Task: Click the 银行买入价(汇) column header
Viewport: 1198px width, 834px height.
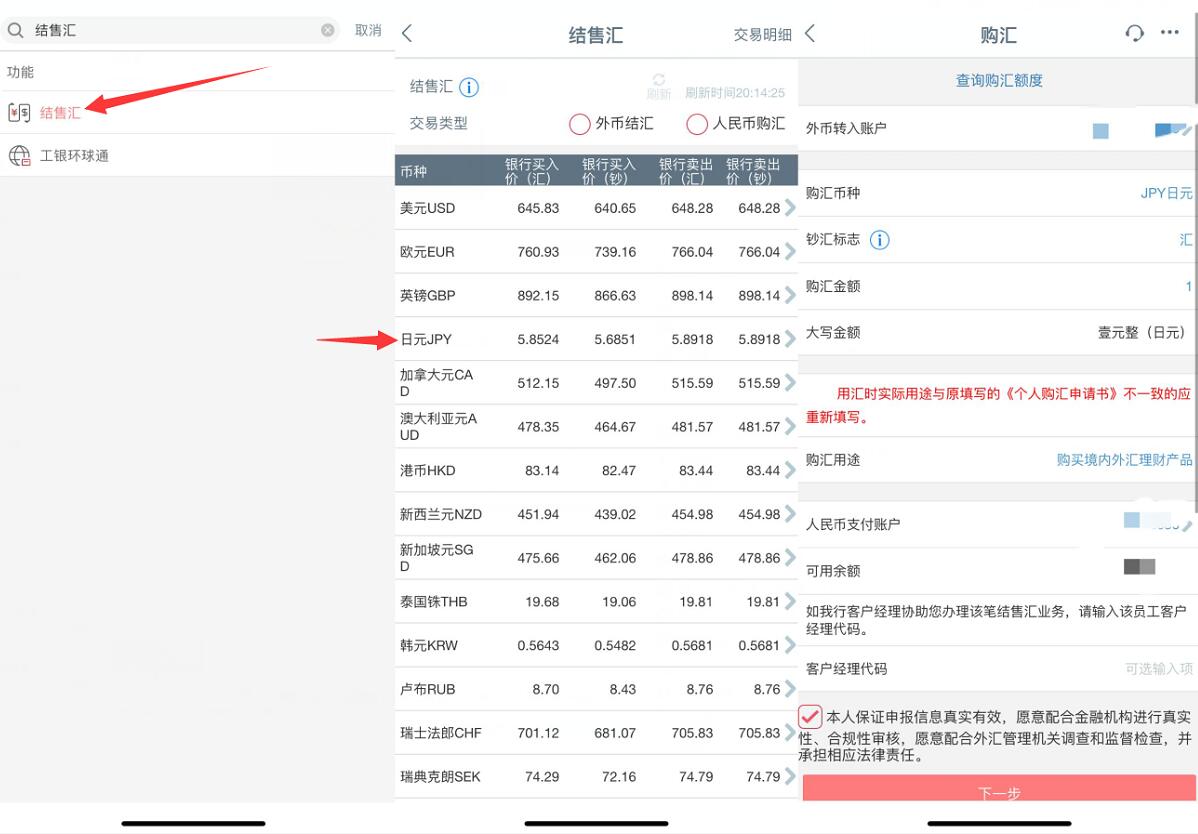Action: pyautogui.click(x=532, y=171)
